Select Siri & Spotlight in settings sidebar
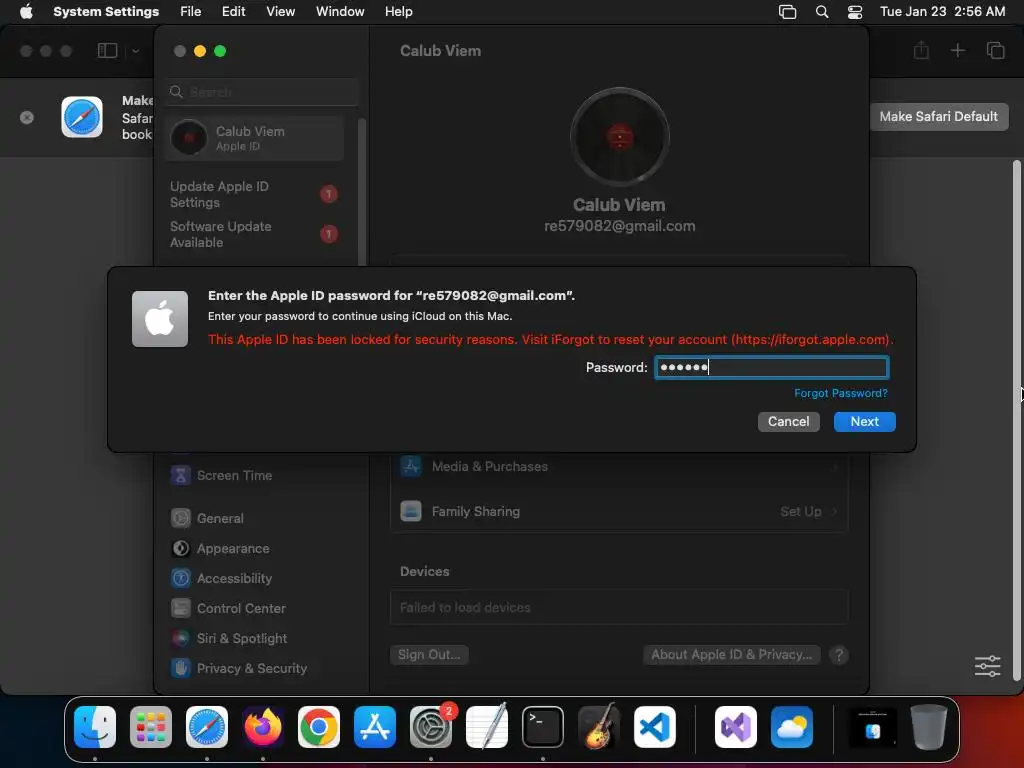This screenshot has width=1024, height=768. point(229,639)
